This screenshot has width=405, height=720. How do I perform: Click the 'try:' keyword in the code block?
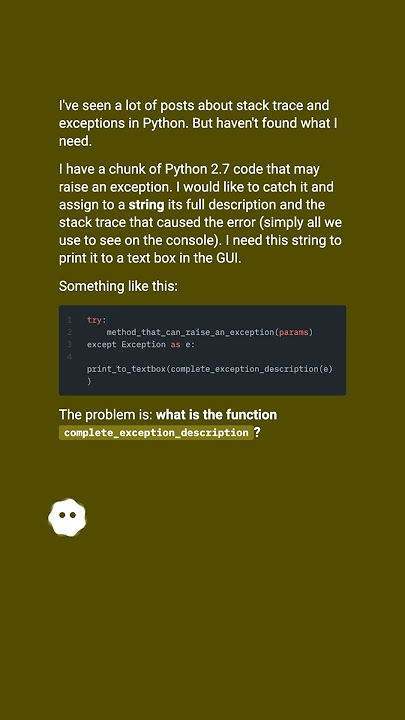(96, 320)
